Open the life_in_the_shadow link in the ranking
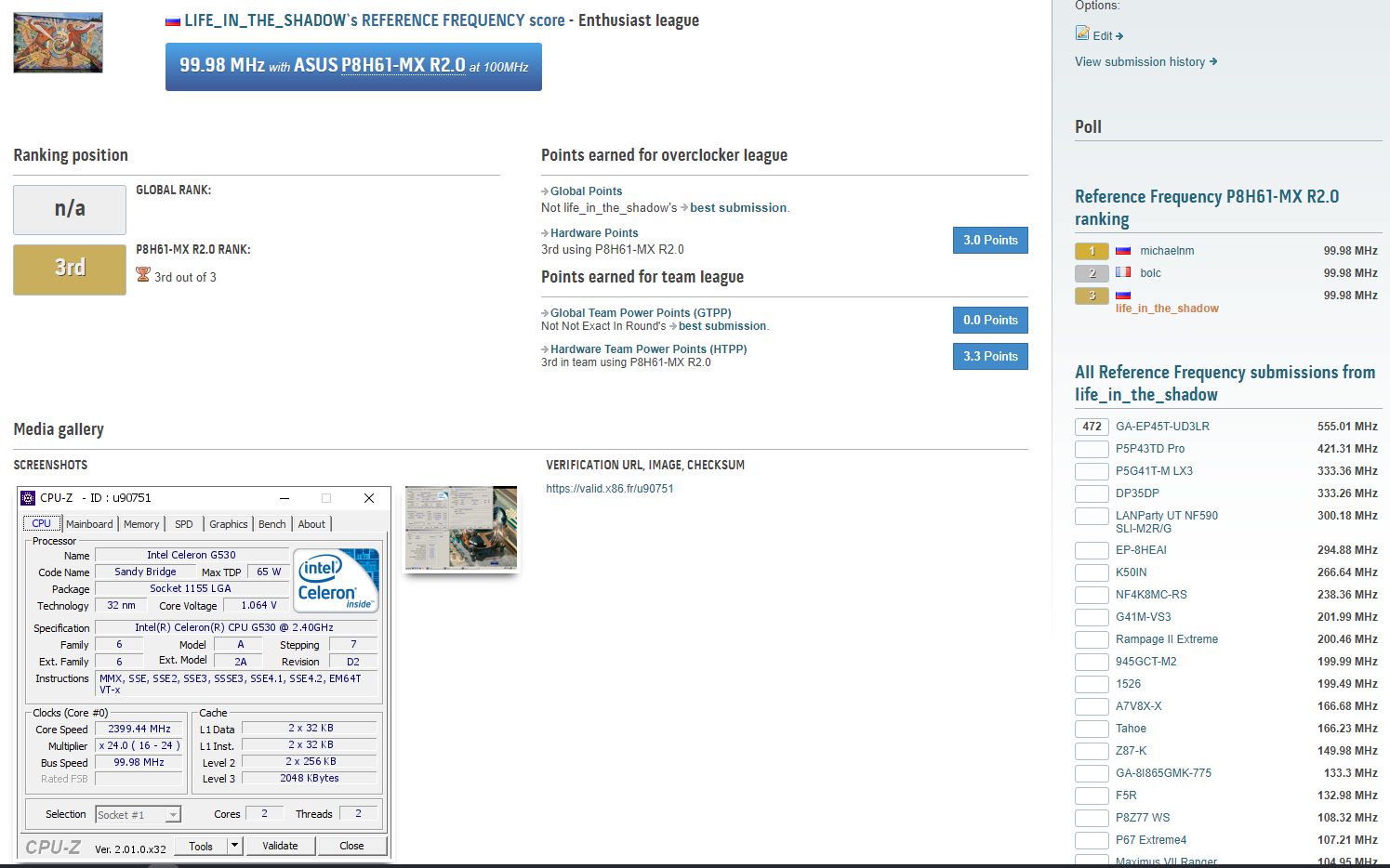The width and height of the screenshot is (1390, 868). coord(1167,309)
